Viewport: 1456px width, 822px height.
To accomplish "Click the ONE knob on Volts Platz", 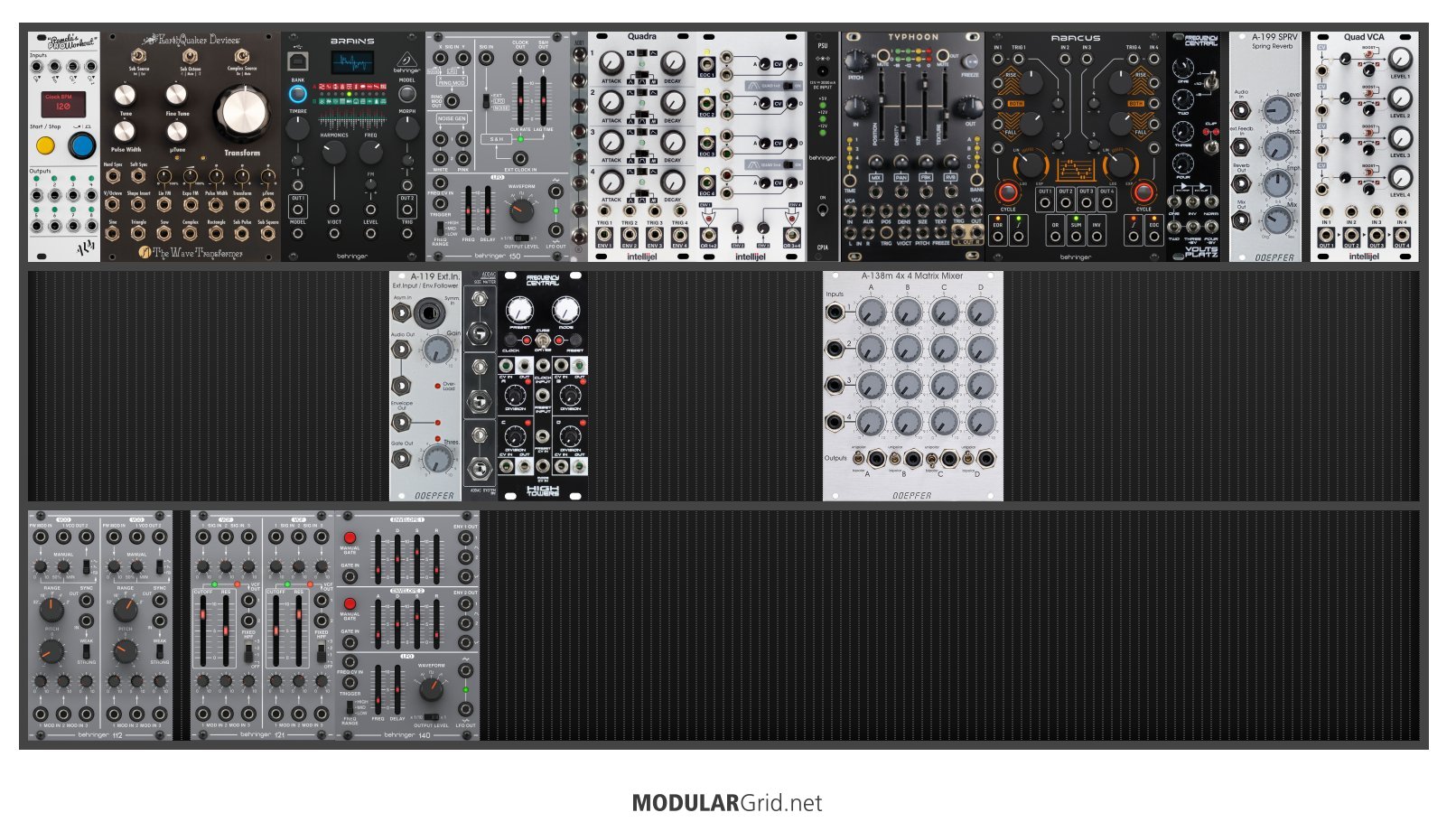I will (x=1183, y=70).
